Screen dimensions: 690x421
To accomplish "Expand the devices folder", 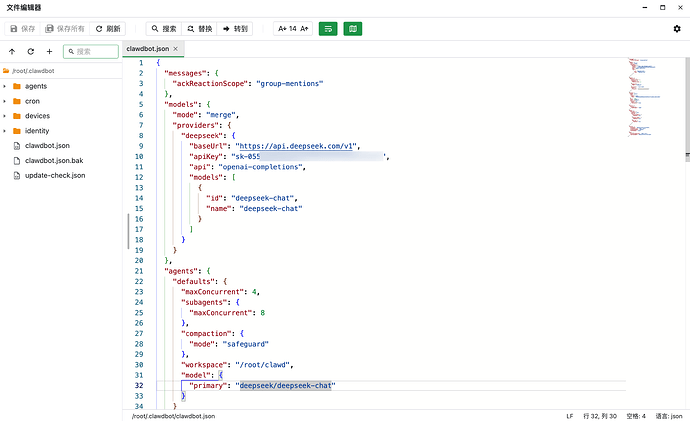I will (x=5, y=116).
